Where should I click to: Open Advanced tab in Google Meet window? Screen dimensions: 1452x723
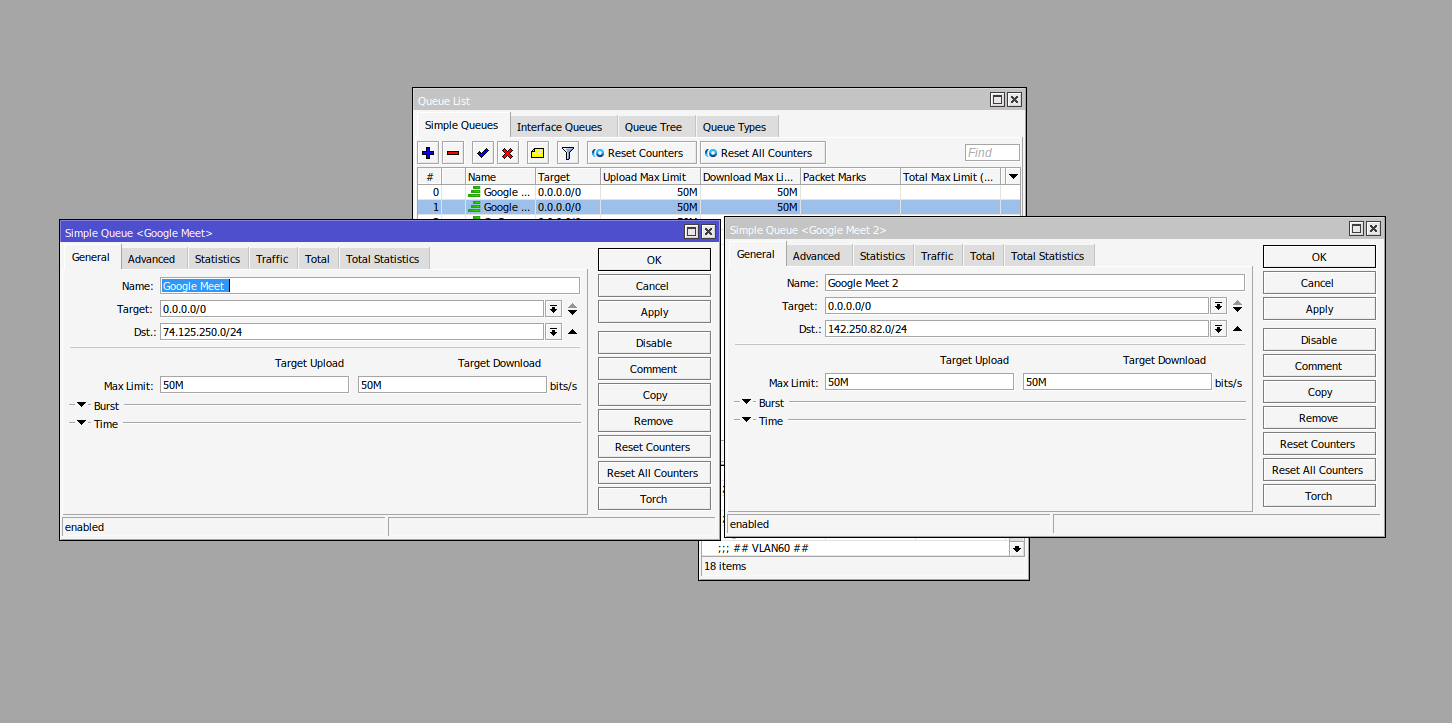[152, 259]
